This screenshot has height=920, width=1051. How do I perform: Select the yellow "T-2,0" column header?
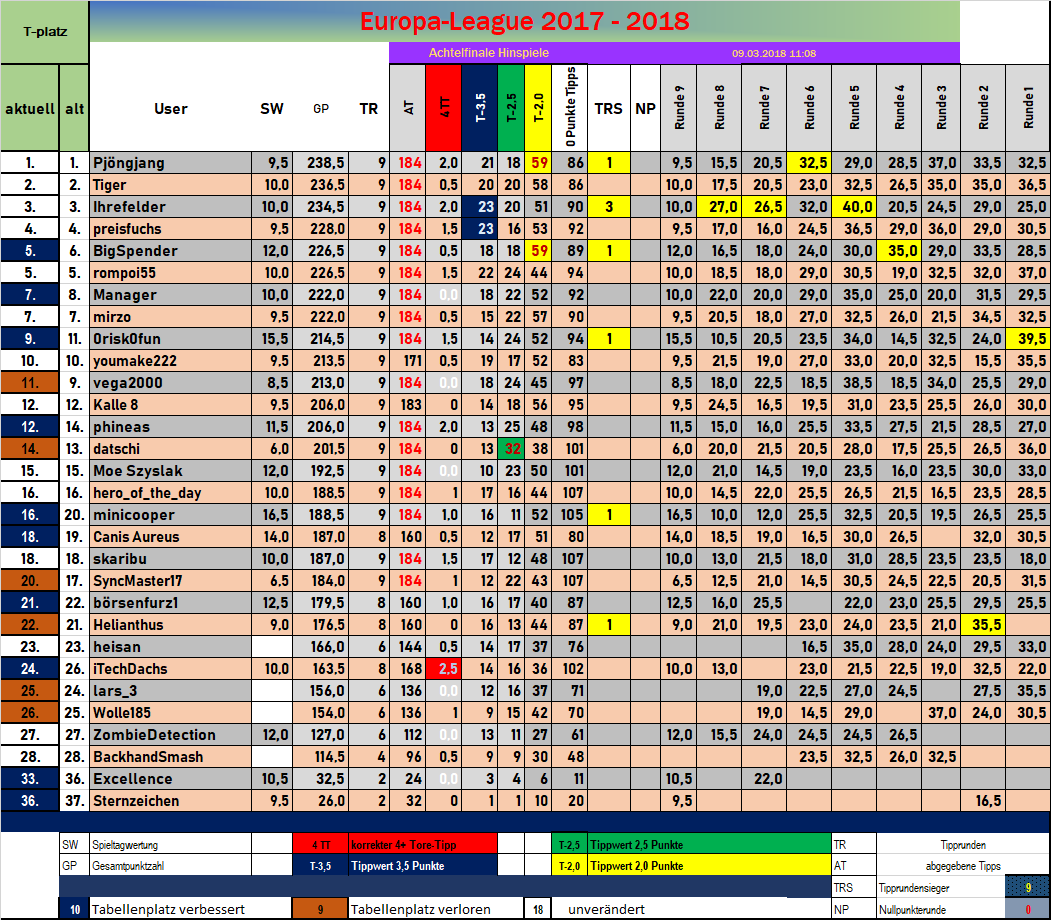point(540,108)
